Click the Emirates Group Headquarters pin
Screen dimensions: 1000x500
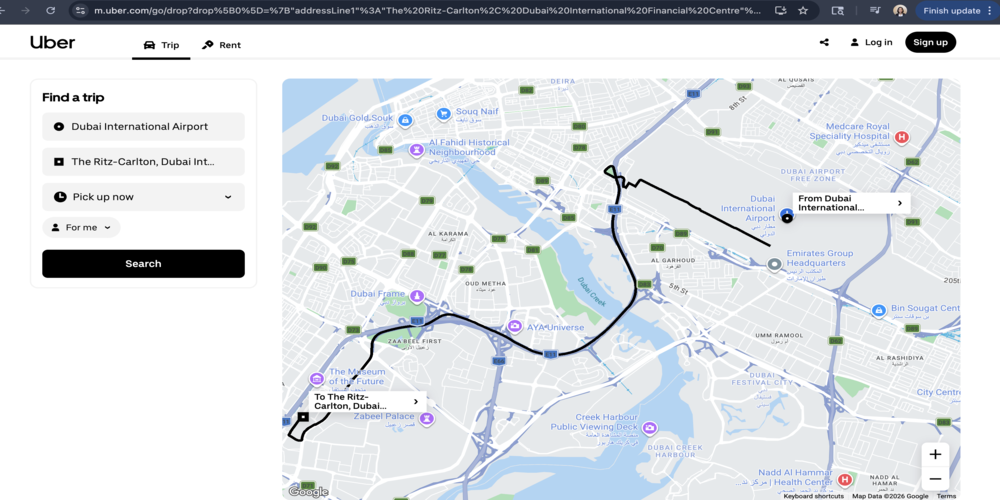tap(774, 265)
